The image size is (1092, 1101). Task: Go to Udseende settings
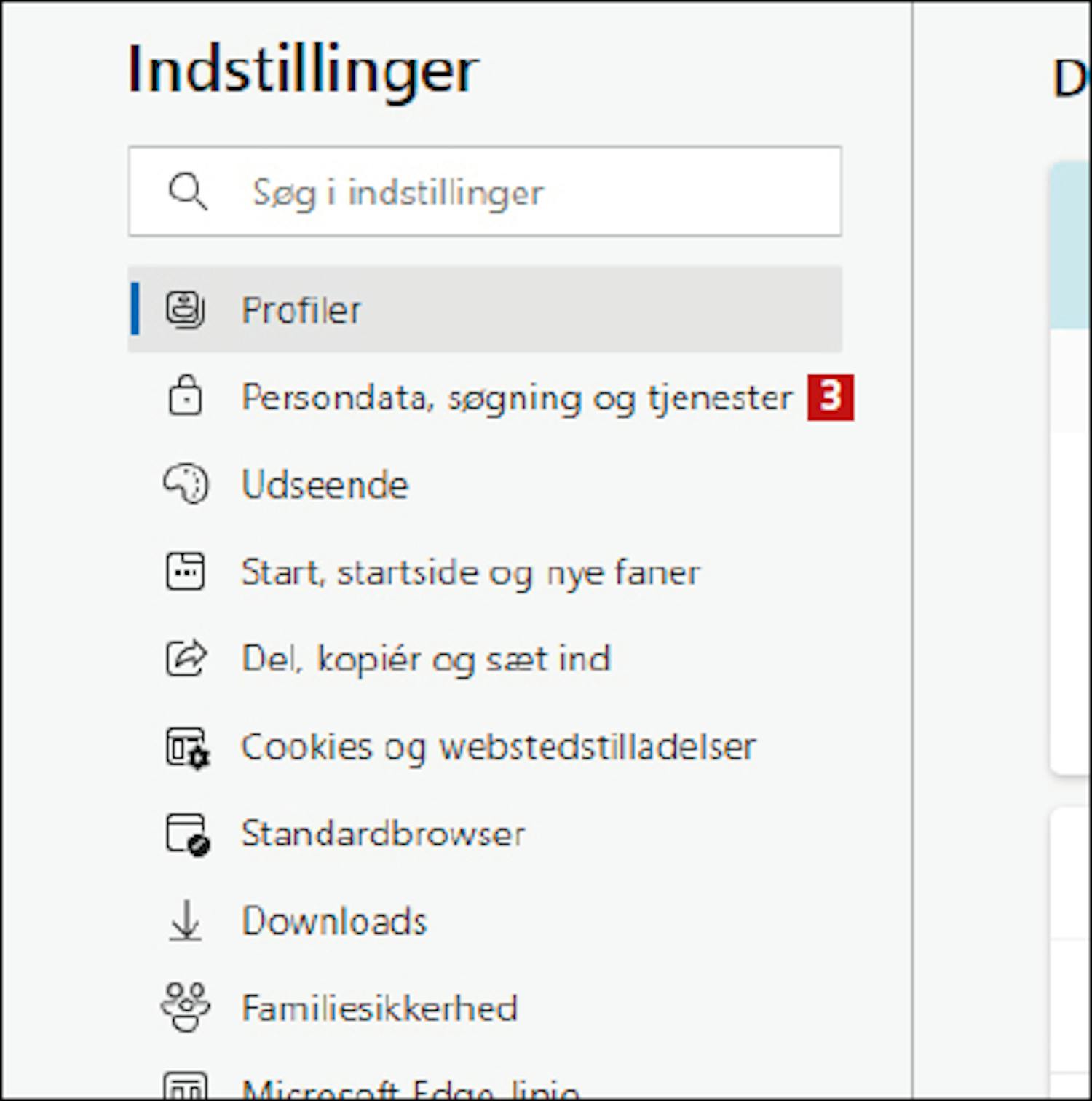[325, 485]
